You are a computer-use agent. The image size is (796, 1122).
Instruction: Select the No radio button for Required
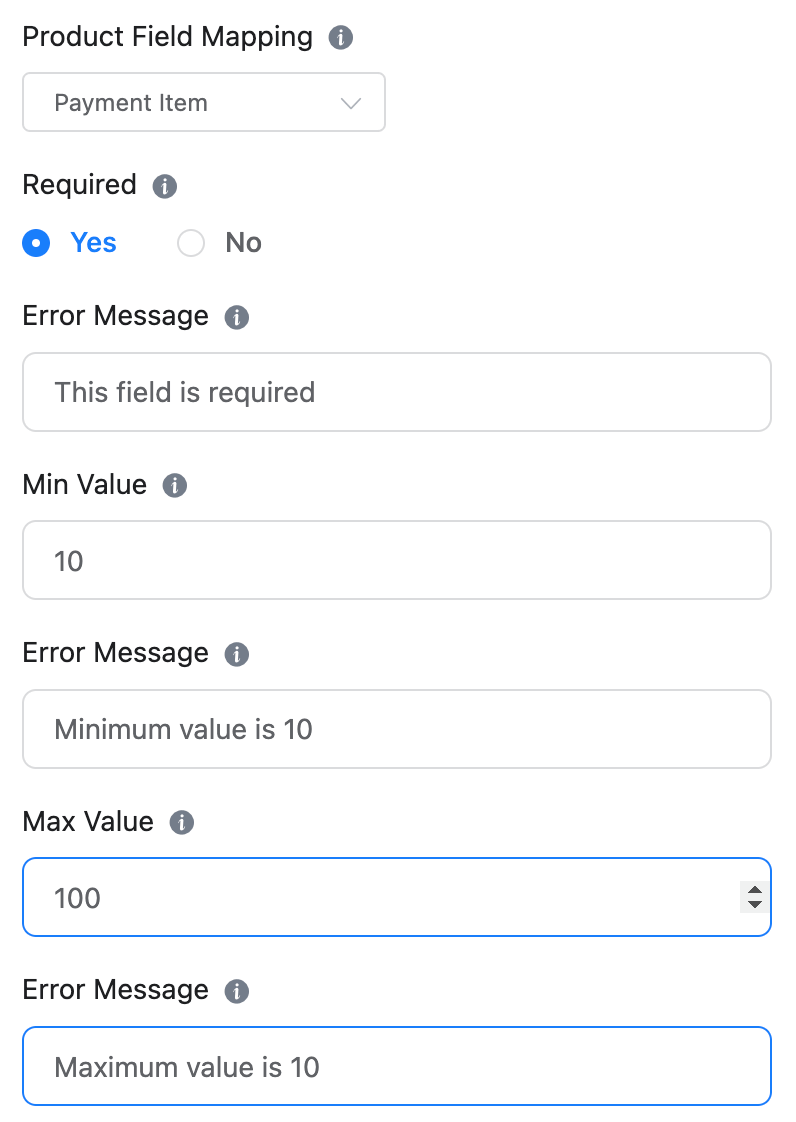click(191, 243)
